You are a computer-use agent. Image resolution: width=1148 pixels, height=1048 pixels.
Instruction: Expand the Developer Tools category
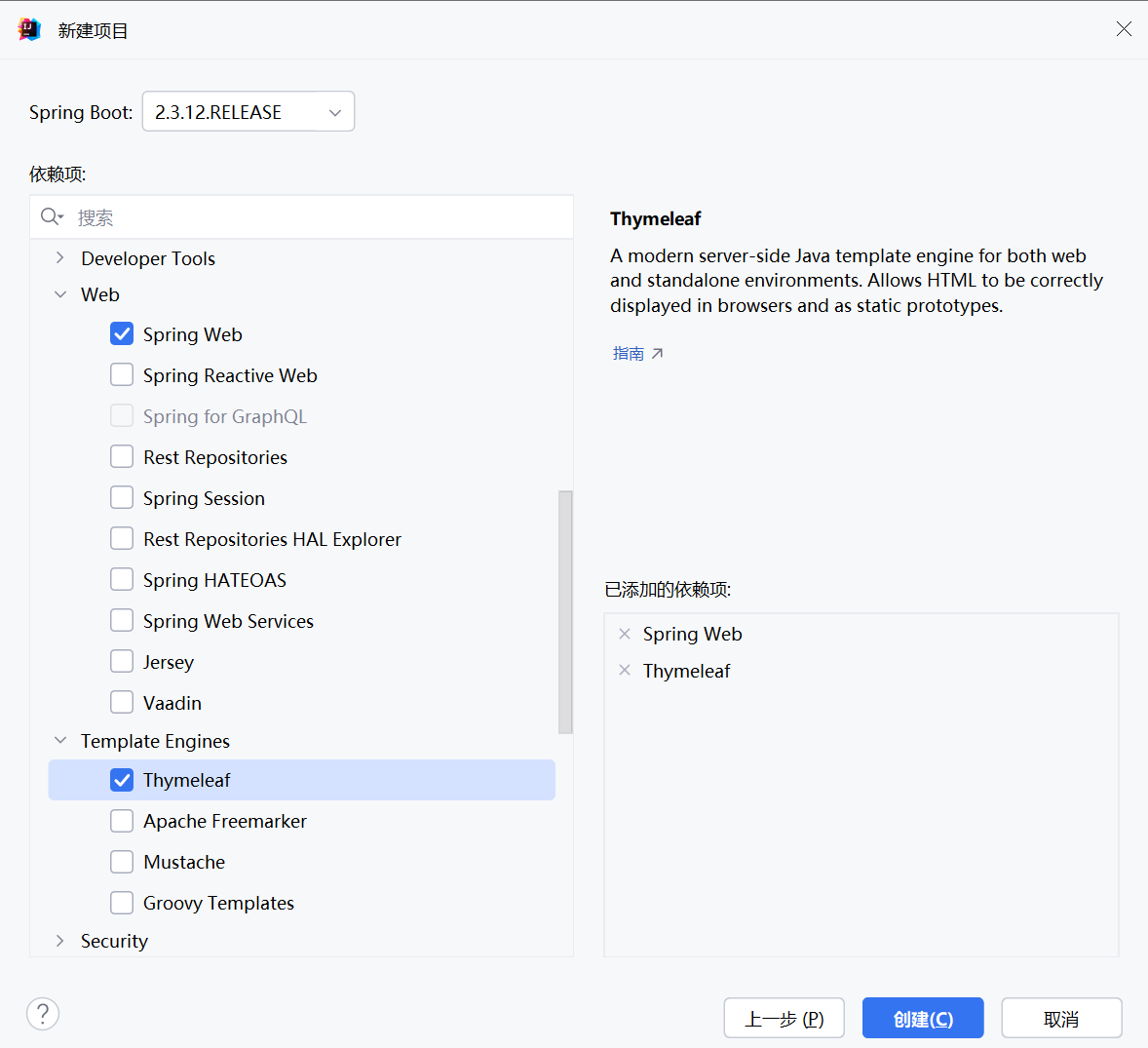60,257
